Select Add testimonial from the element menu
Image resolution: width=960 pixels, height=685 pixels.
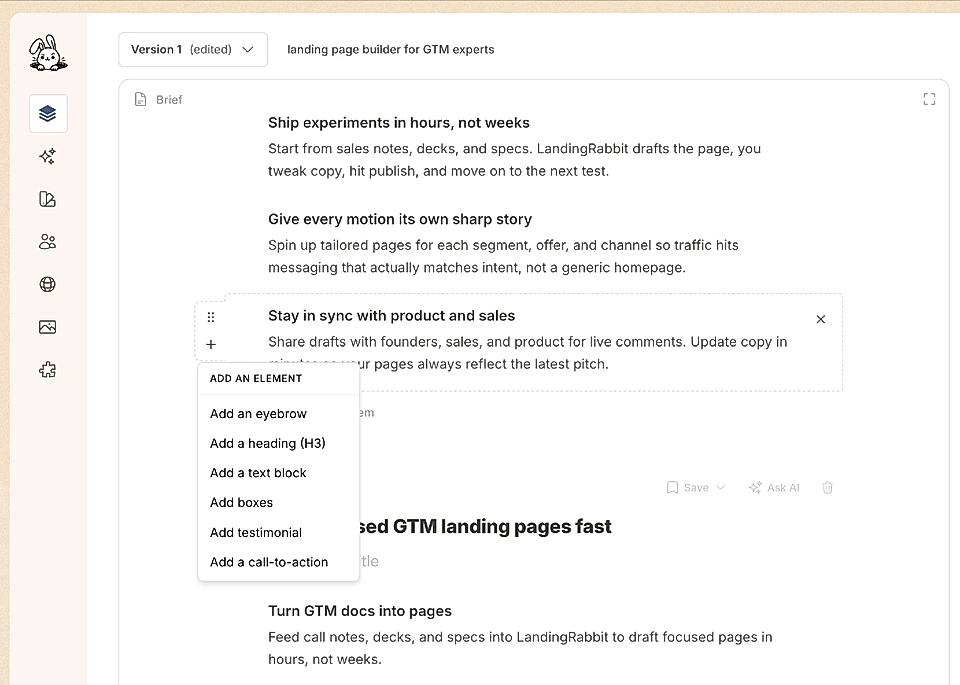point(255,532)
